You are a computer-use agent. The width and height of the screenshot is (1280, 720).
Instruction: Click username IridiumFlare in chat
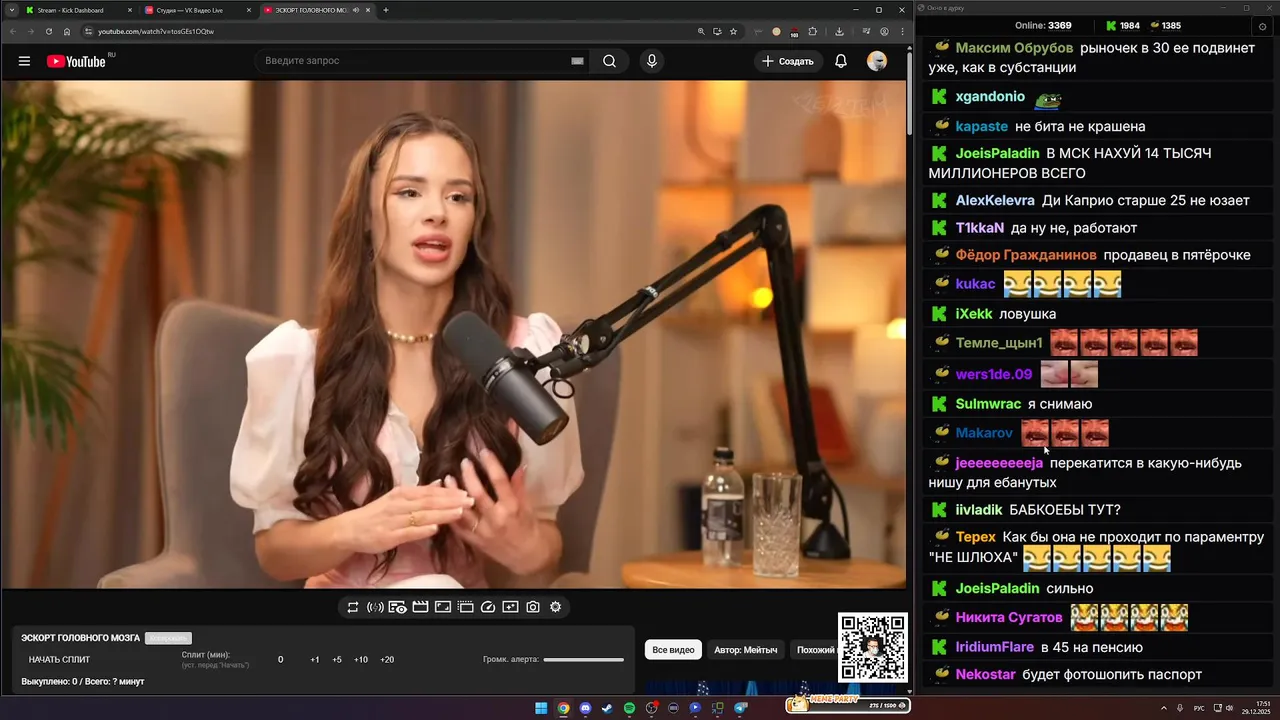coord(995,647)
